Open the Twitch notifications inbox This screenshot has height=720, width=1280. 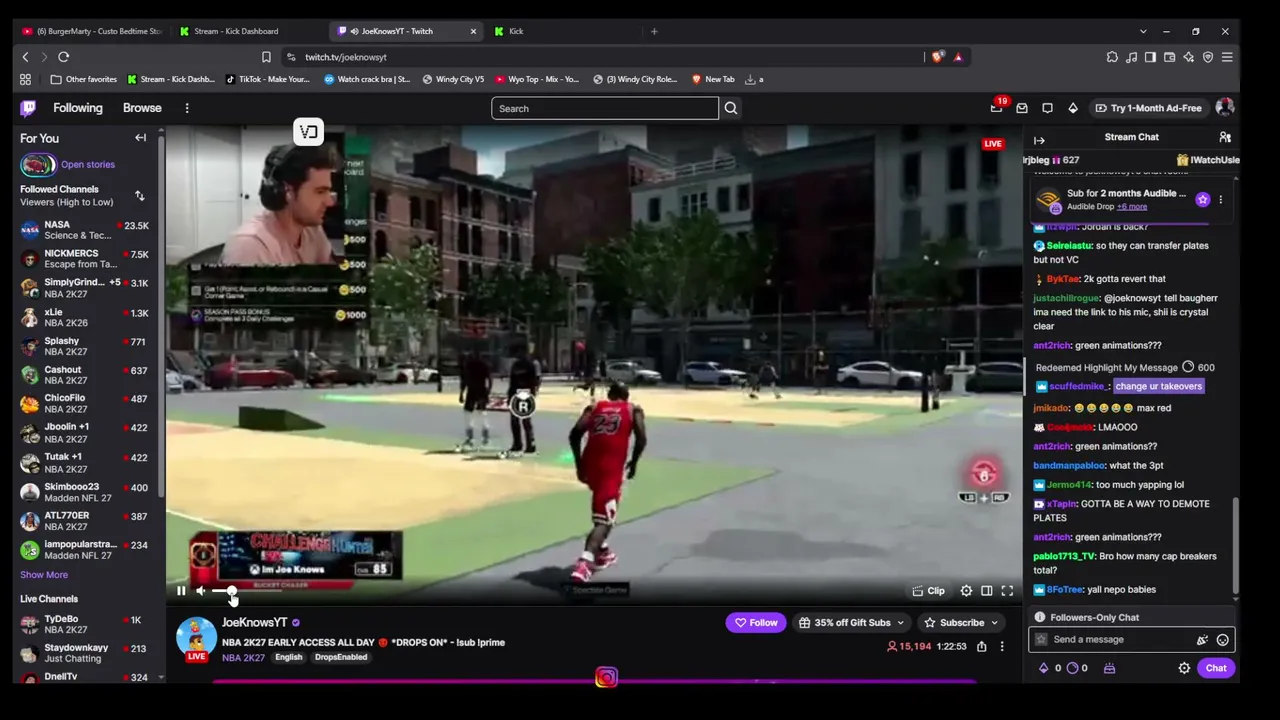(1022, 108)
